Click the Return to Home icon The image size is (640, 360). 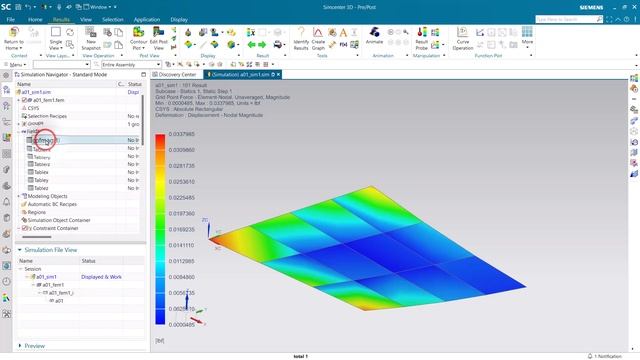pyautogui.click(x=14, y=33)
